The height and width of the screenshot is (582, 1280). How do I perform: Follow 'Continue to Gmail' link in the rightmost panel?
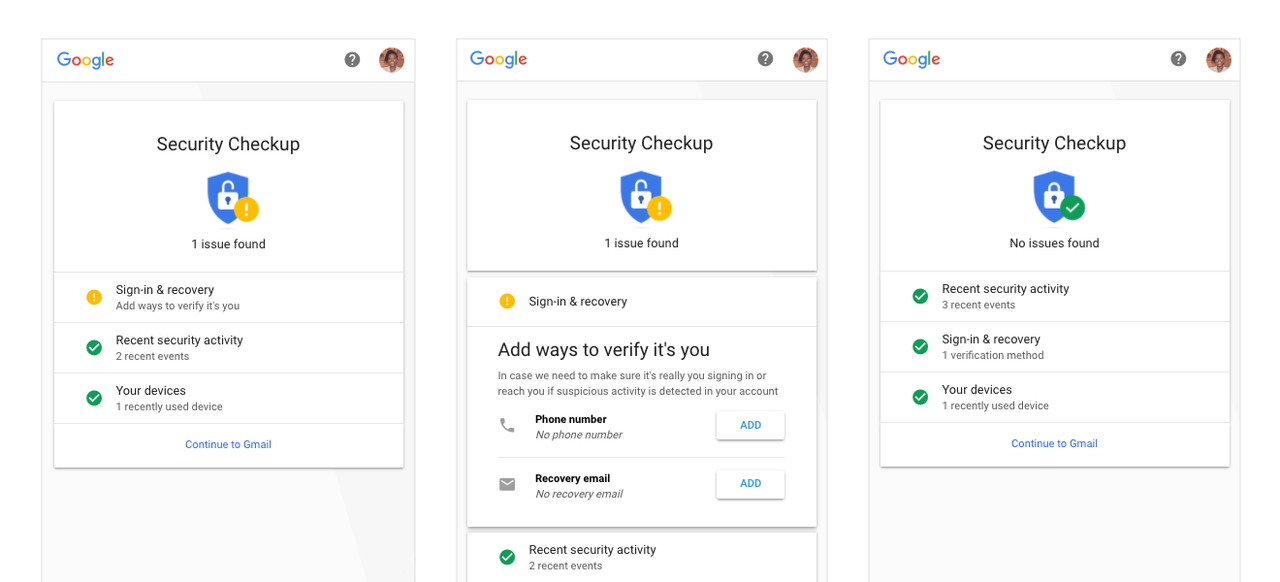coord(1054,444)
